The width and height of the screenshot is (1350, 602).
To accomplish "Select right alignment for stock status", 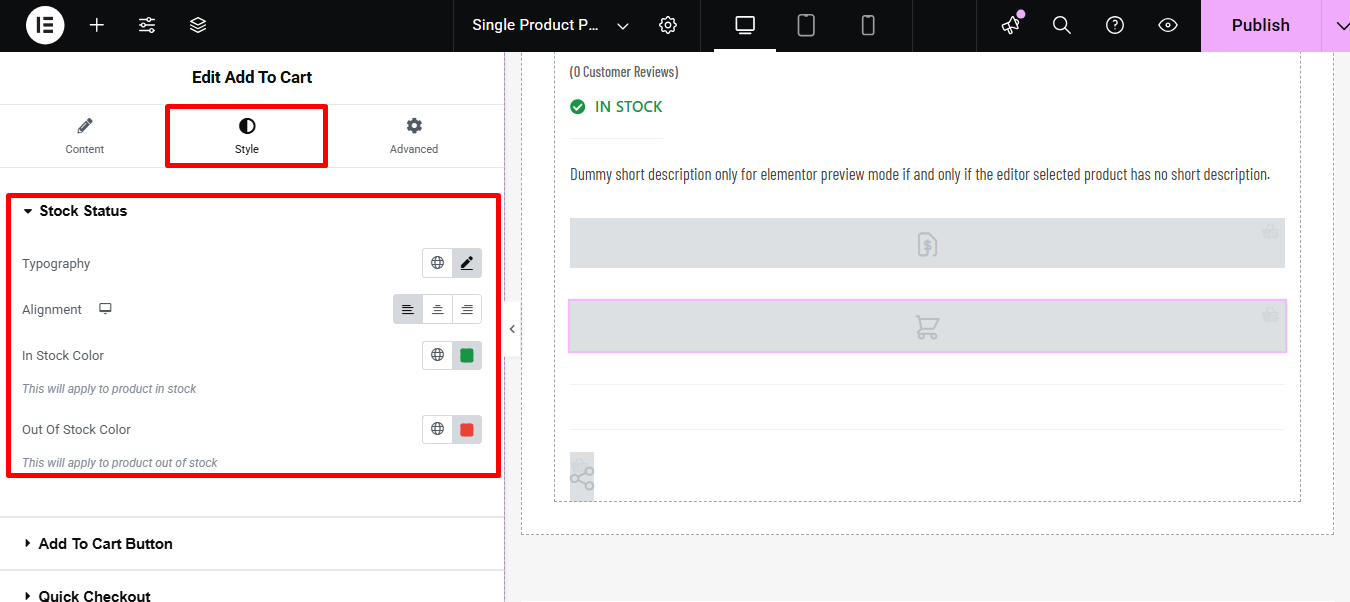I will pos(466,309).
